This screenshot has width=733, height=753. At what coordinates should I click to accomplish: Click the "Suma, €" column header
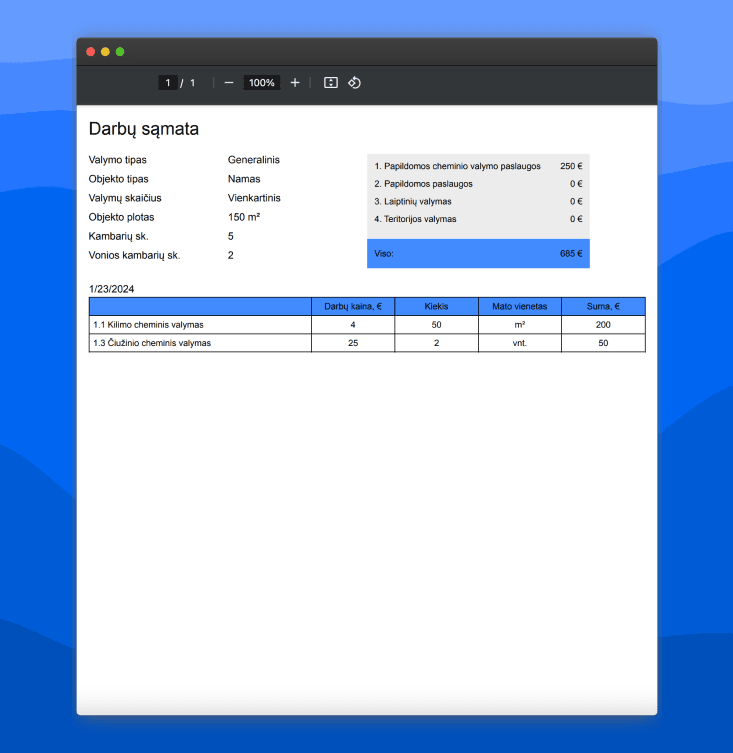pos(602,306)
